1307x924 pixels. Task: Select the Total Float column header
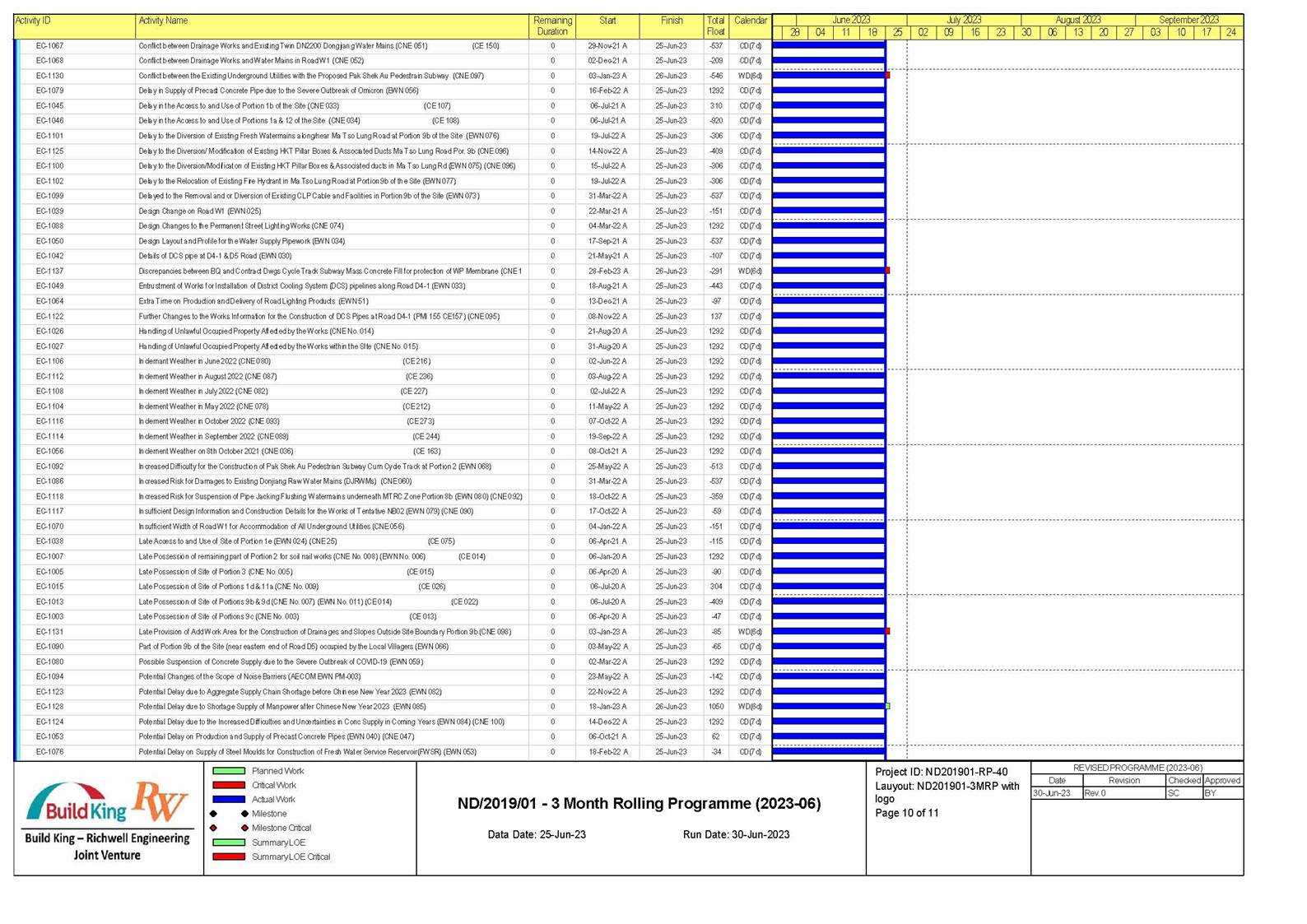(716, 26)
